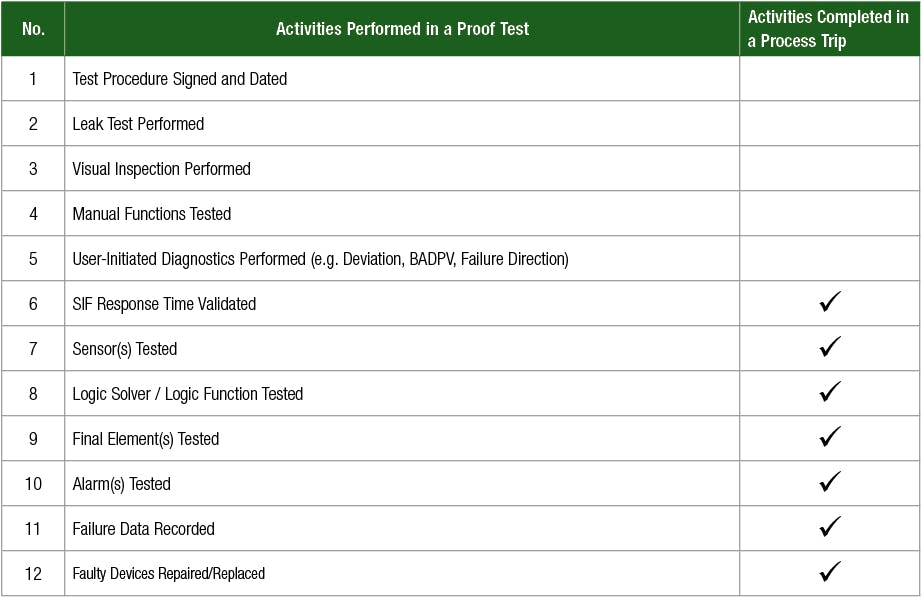Click the empty process trip cell for Visual Inspection
923x601 pixels.
830,169
